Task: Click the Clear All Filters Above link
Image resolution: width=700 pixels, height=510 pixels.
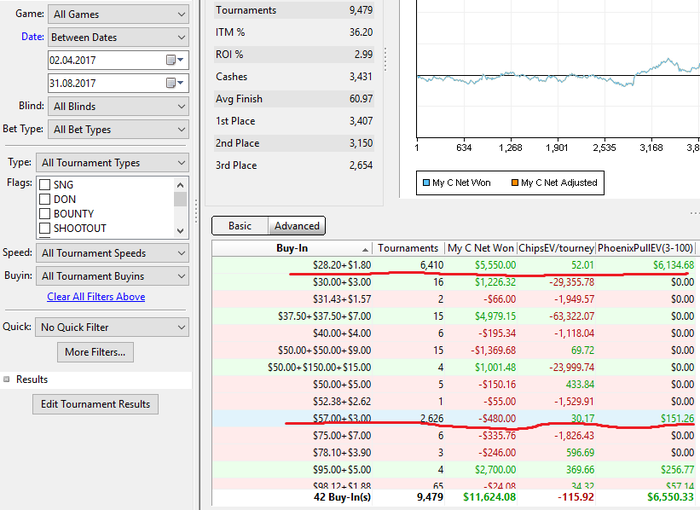Action: click(x=96, y=297)
